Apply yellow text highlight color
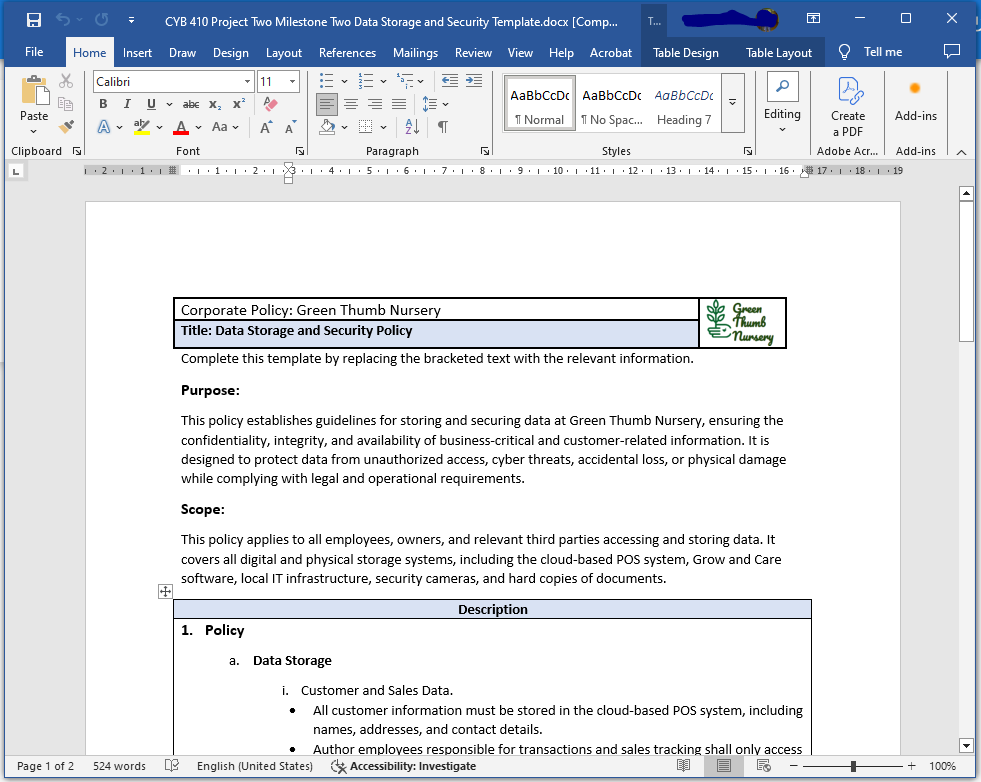The height and width of the screenshot is (782, 981). coord(142,127)
